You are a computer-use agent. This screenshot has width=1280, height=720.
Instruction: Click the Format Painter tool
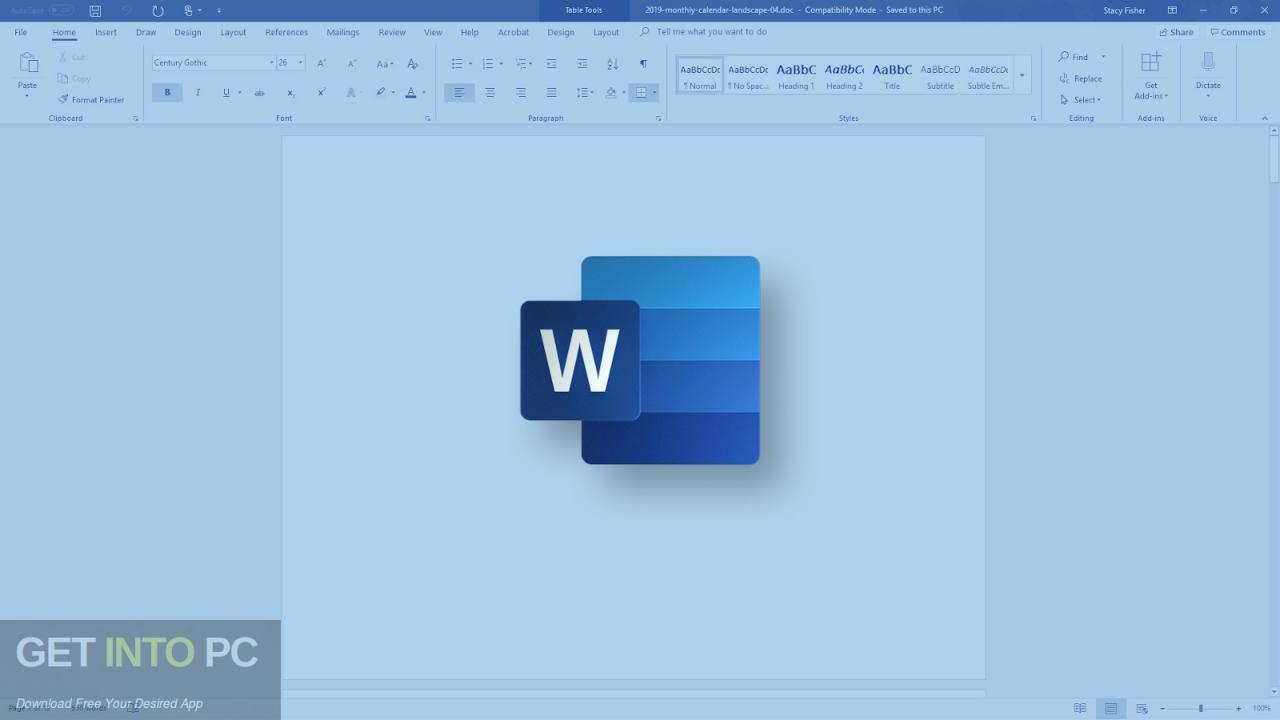pos(91,100)
